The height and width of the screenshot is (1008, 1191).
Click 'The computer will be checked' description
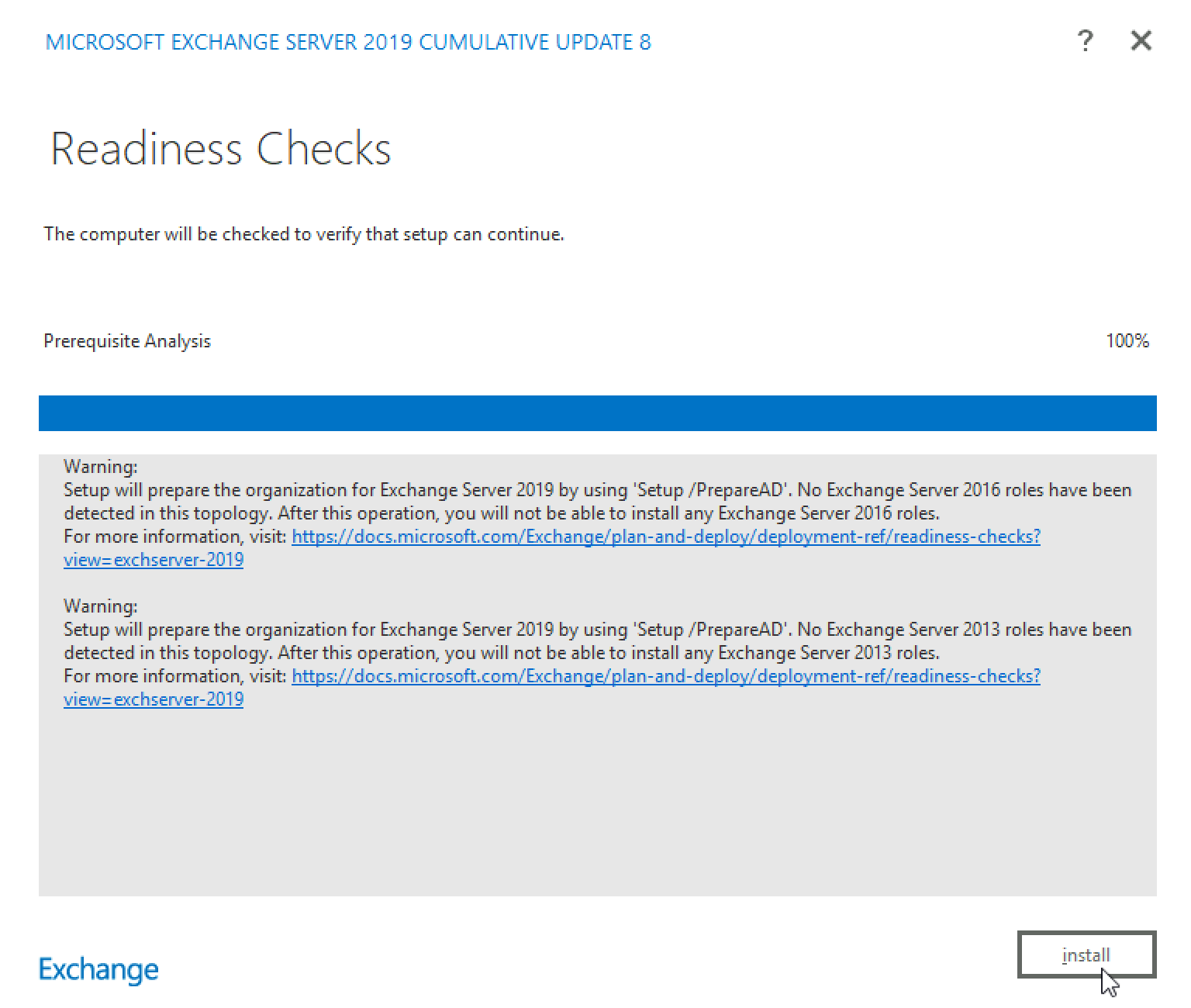pyautogui.click(x=304, y=234)
